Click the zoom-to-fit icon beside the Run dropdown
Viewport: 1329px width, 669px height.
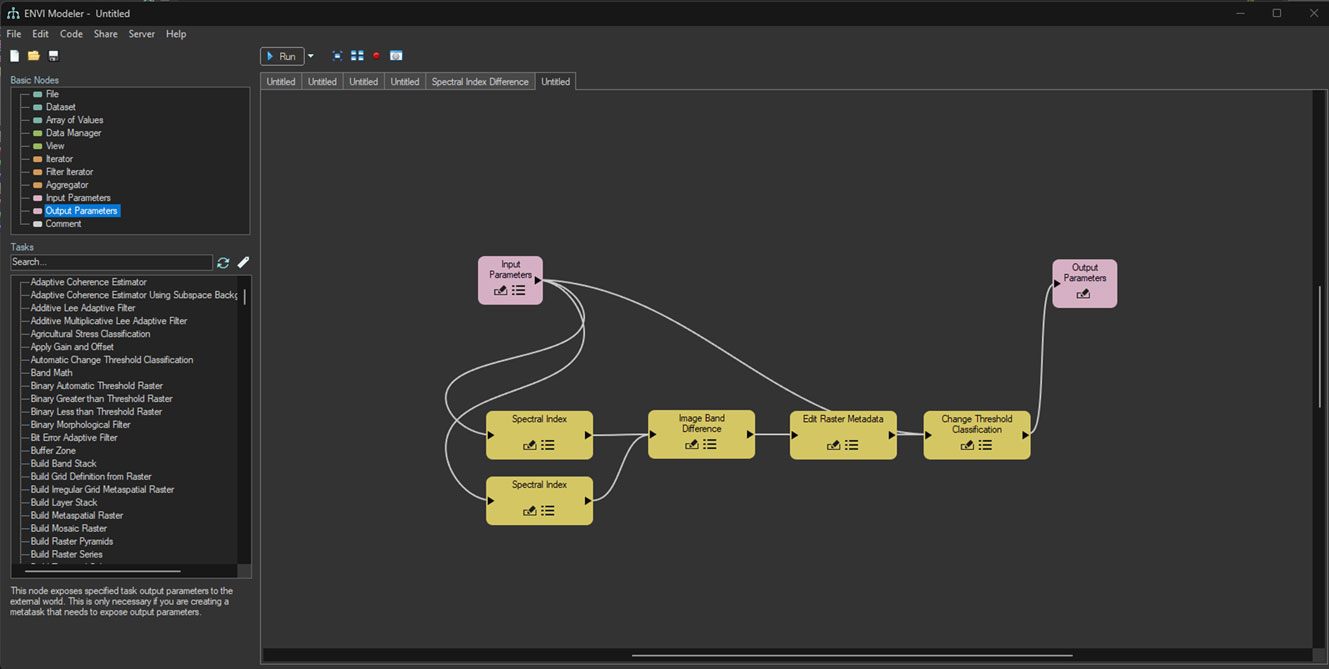337,56
